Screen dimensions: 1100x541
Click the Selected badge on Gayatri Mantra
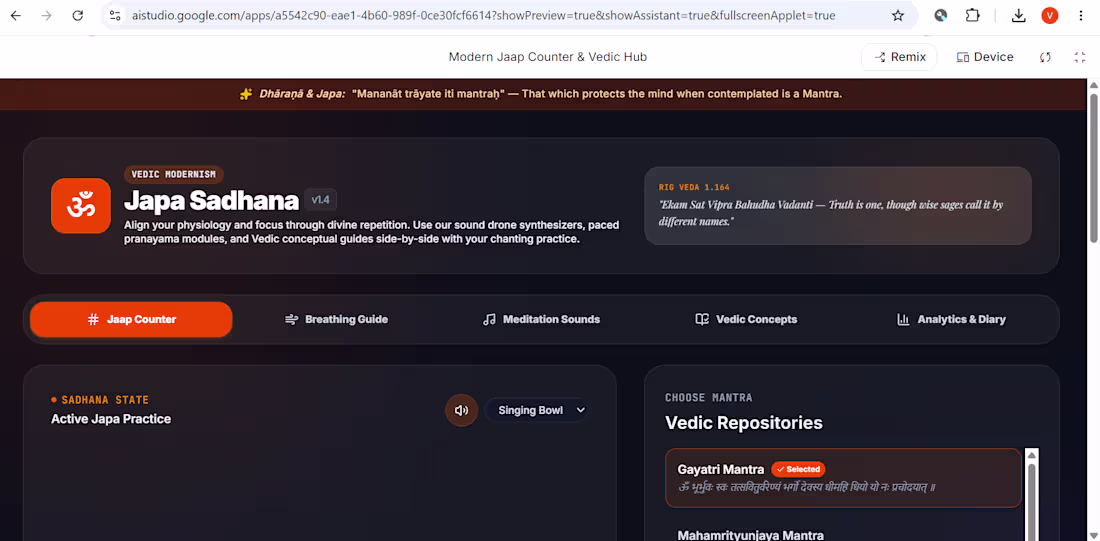[x=798, y=469]
